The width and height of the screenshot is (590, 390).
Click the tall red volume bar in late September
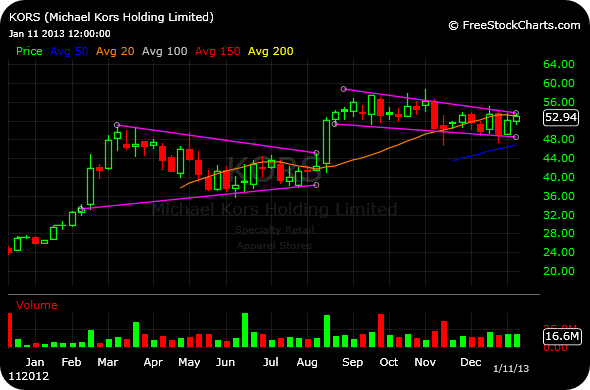[x=381, y=331]
